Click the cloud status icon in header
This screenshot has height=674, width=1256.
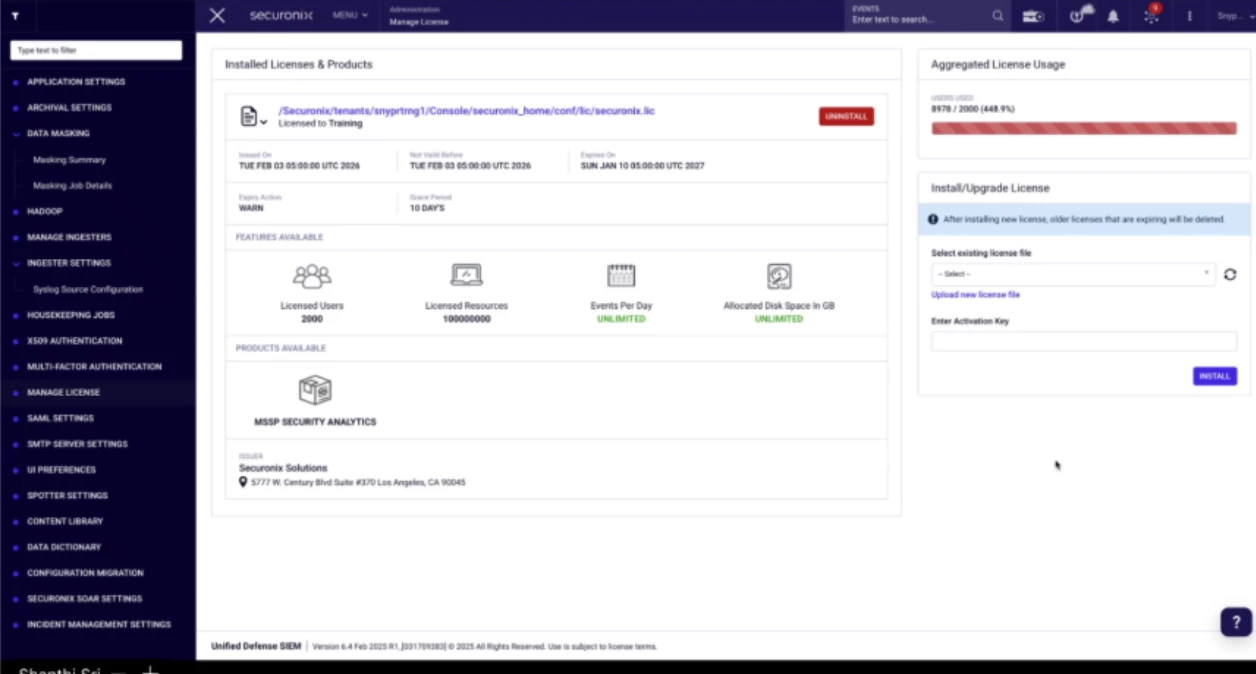(x=1081, y=15)
